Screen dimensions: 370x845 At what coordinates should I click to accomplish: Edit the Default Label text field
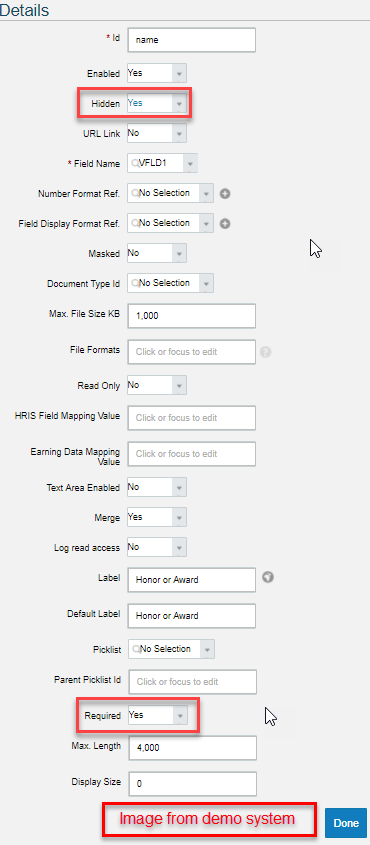191,616
